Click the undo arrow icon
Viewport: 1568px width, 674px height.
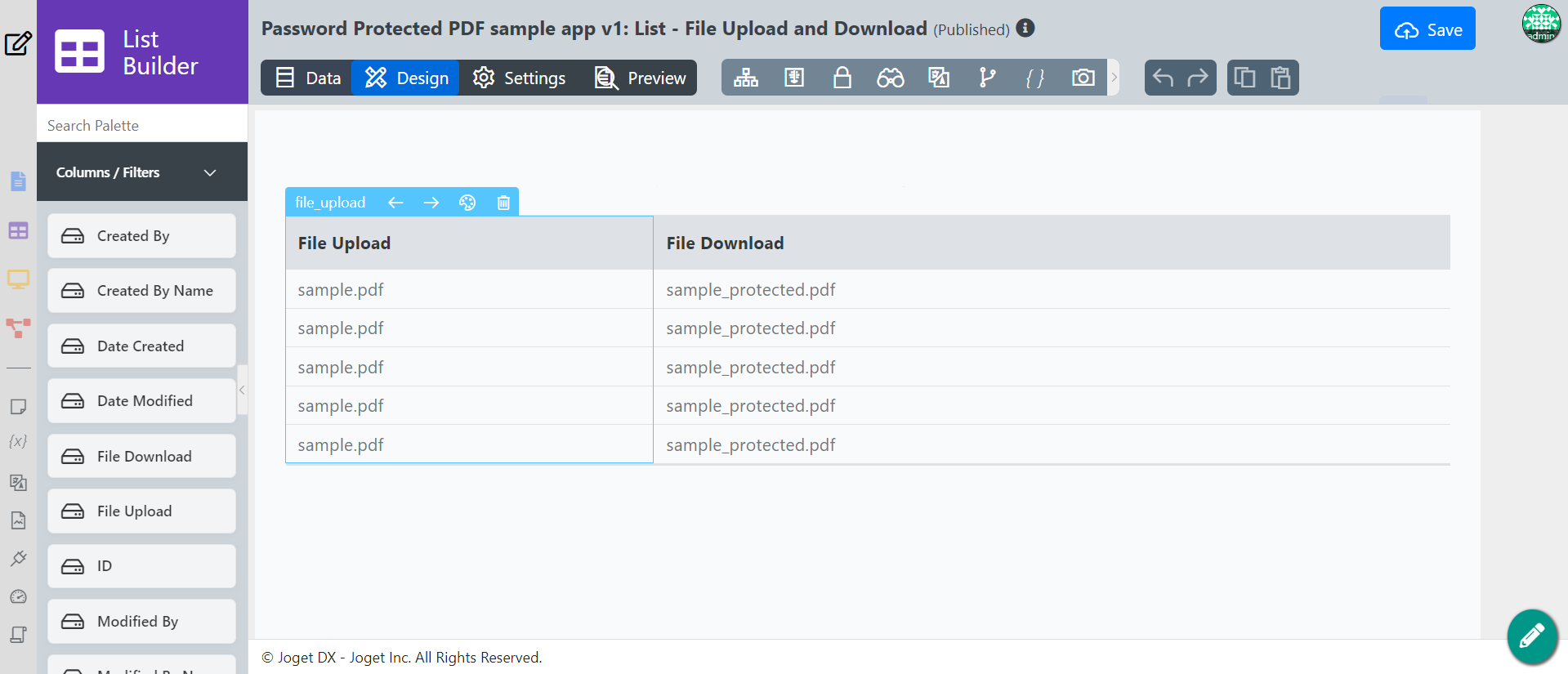click(1163, 78)
